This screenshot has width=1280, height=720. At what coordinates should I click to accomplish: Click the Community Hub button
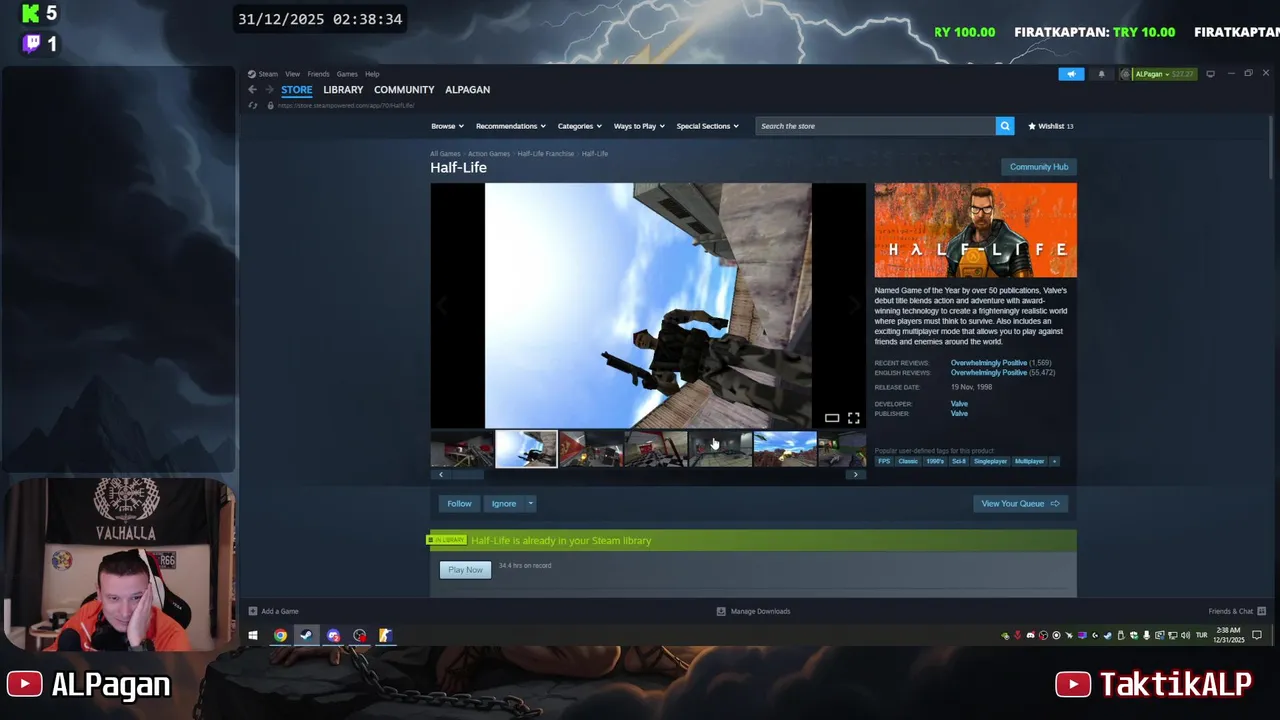1039,167
